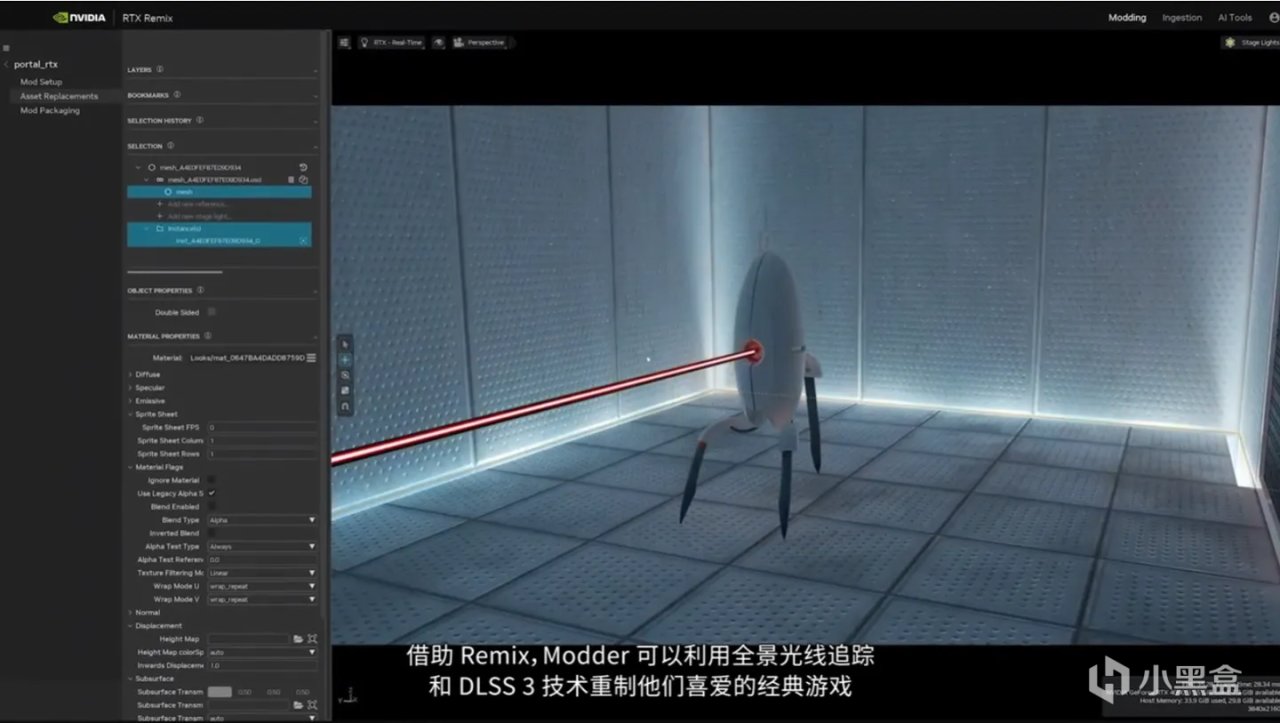Open Bookmarks panel info icon
This screenshot has height=723, width=1280.
(177, 95)
